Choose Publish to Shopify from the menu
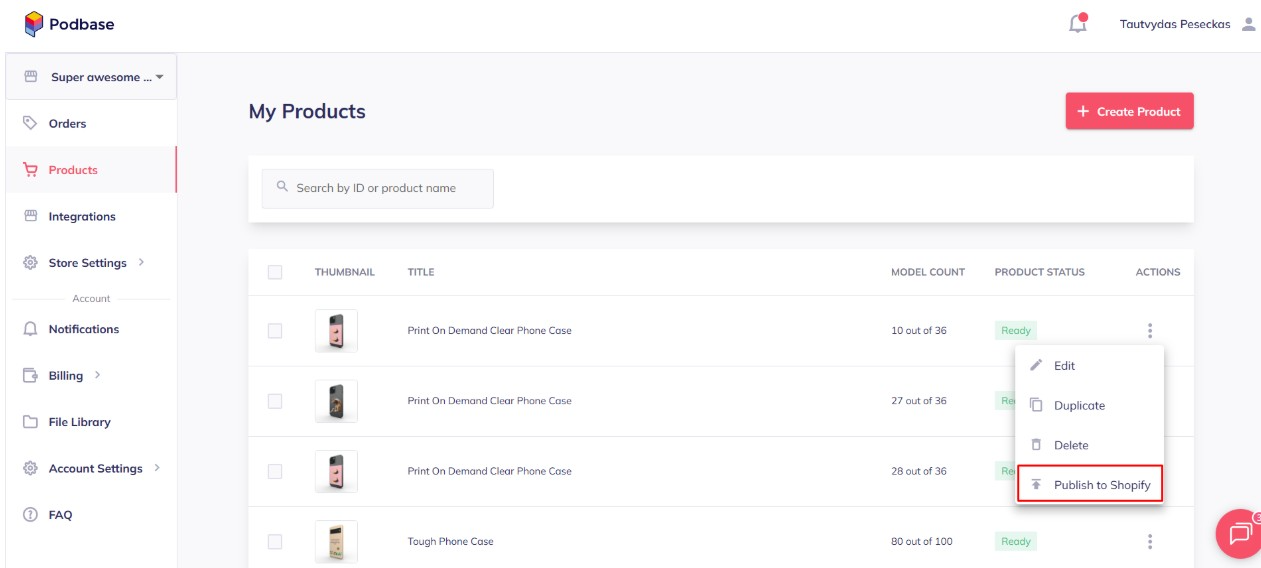The height and width of the screenshot is (568, 1261). coord(1089,485)
